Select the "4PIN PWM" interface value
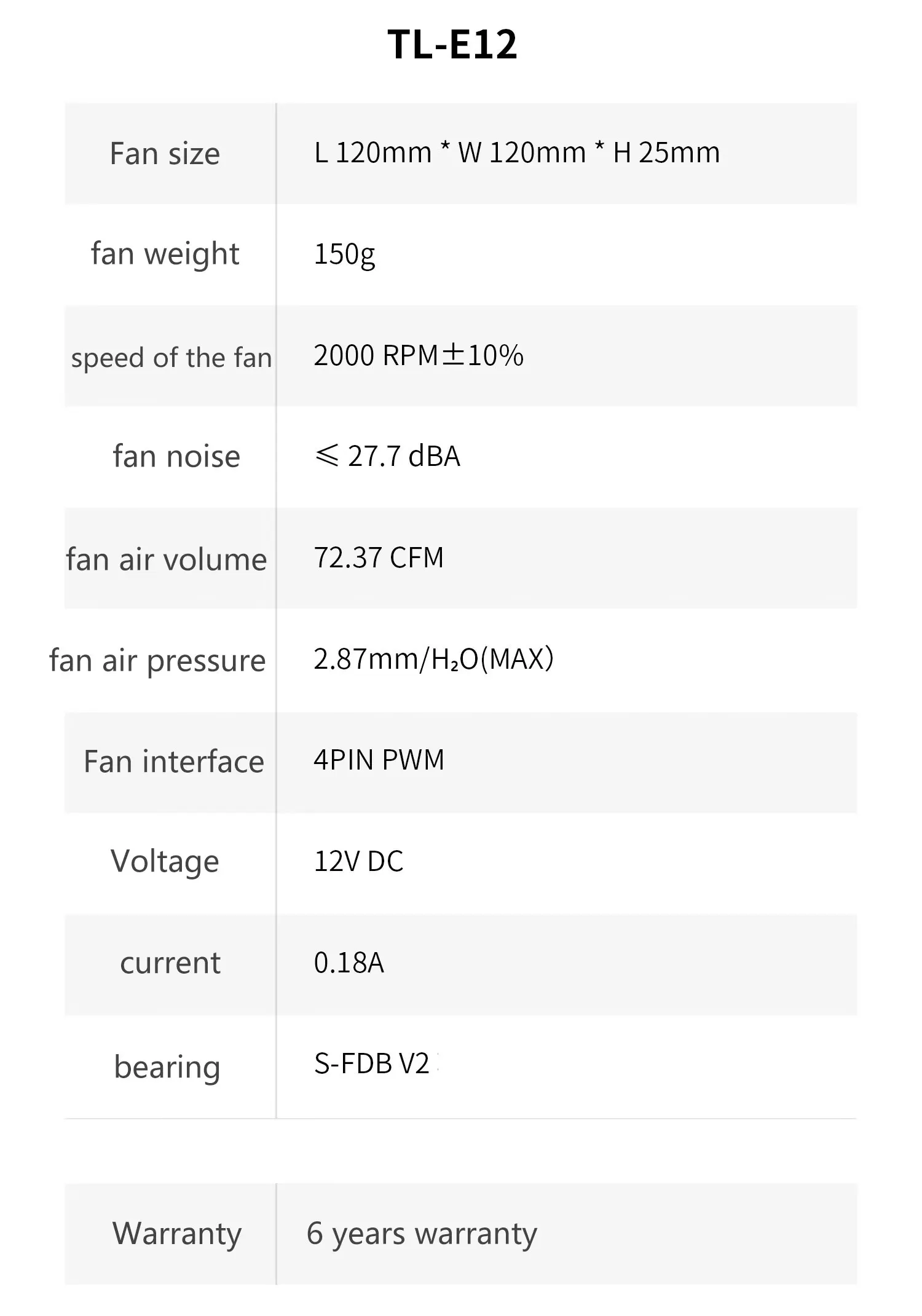 pyautogui.click(x=379, y=760)
